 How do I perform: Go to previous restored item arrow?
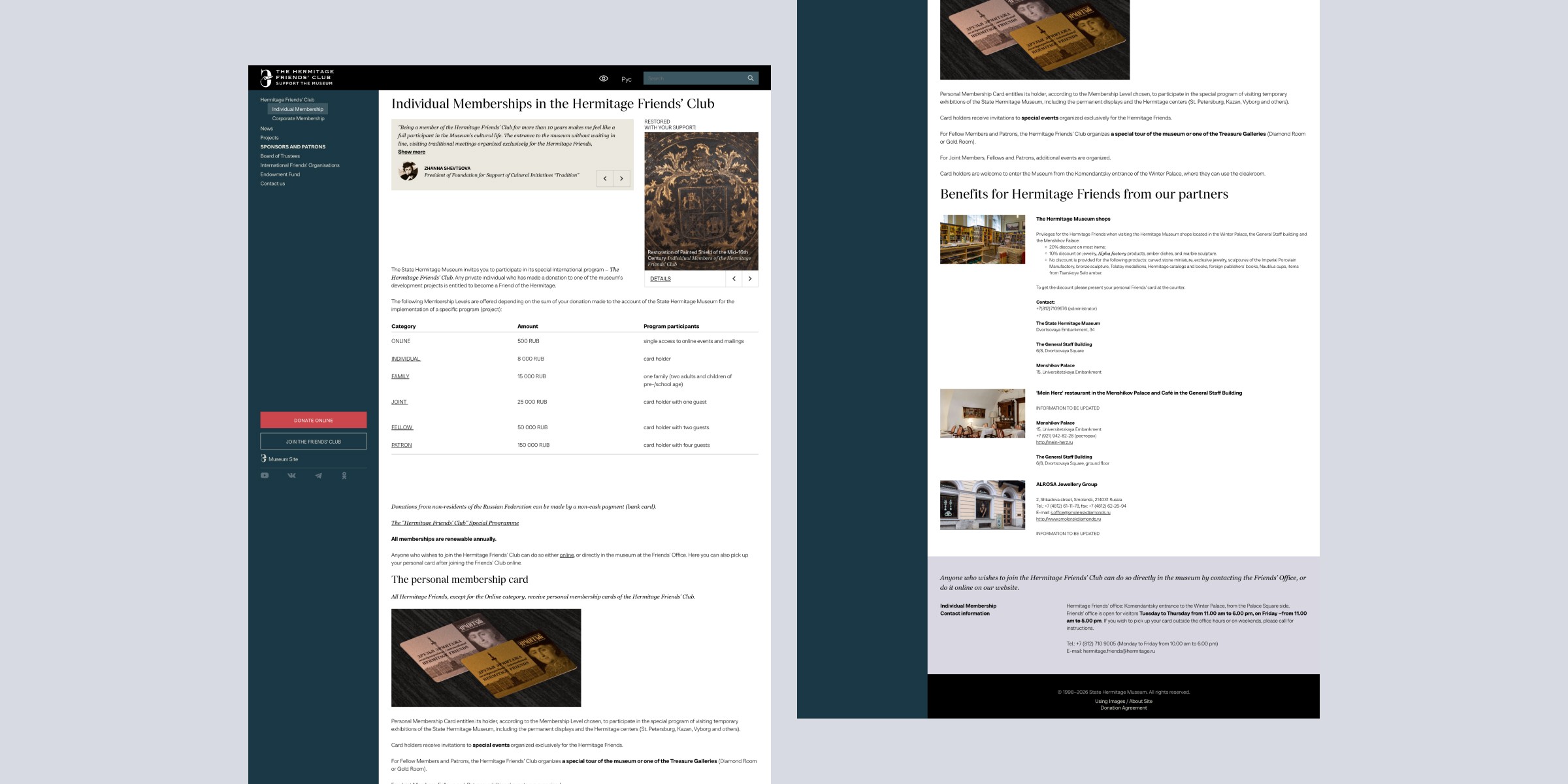pos(734,279)
